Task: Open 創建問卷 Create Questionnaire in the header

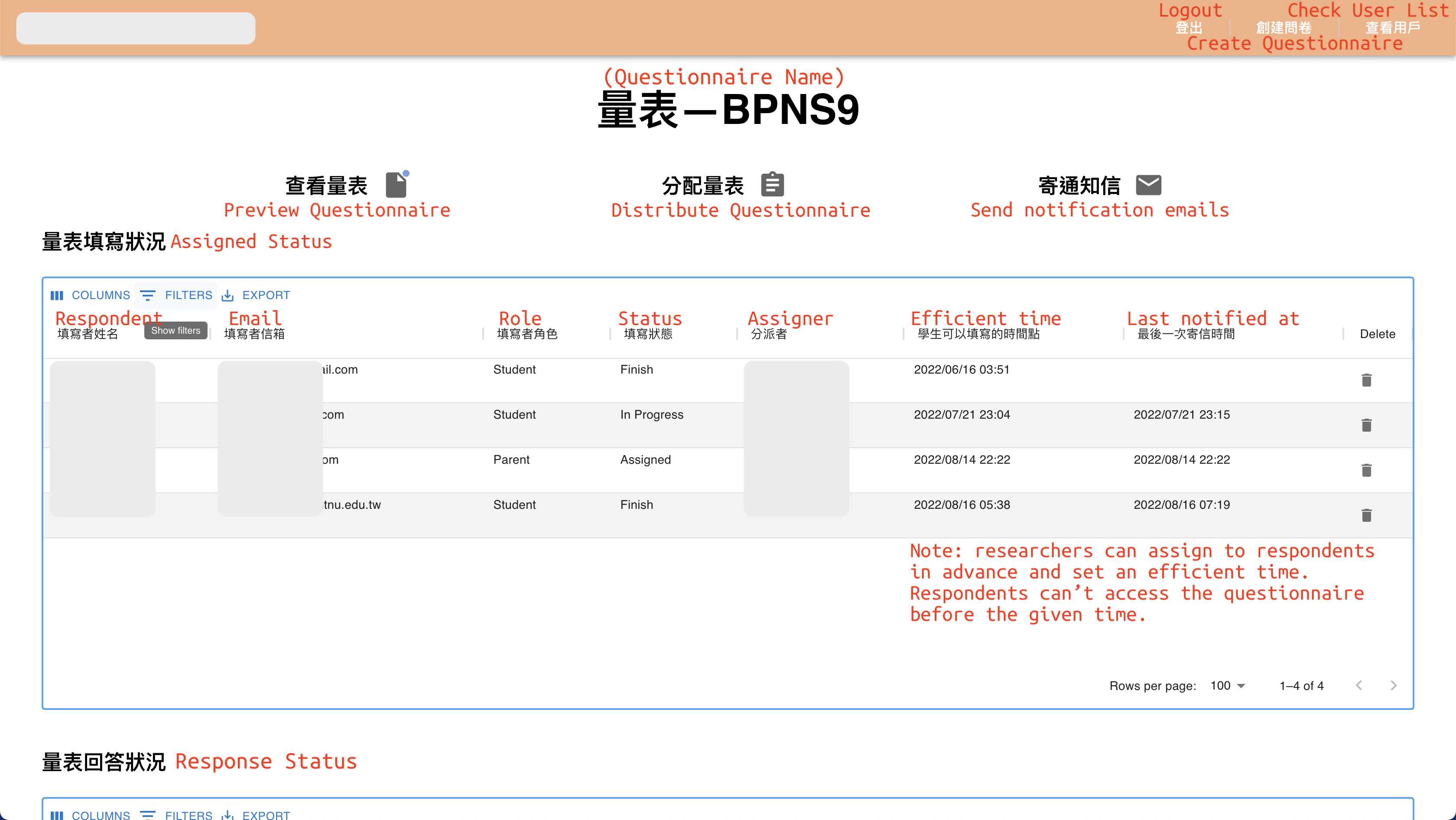Action: [x=1284, y=27]
